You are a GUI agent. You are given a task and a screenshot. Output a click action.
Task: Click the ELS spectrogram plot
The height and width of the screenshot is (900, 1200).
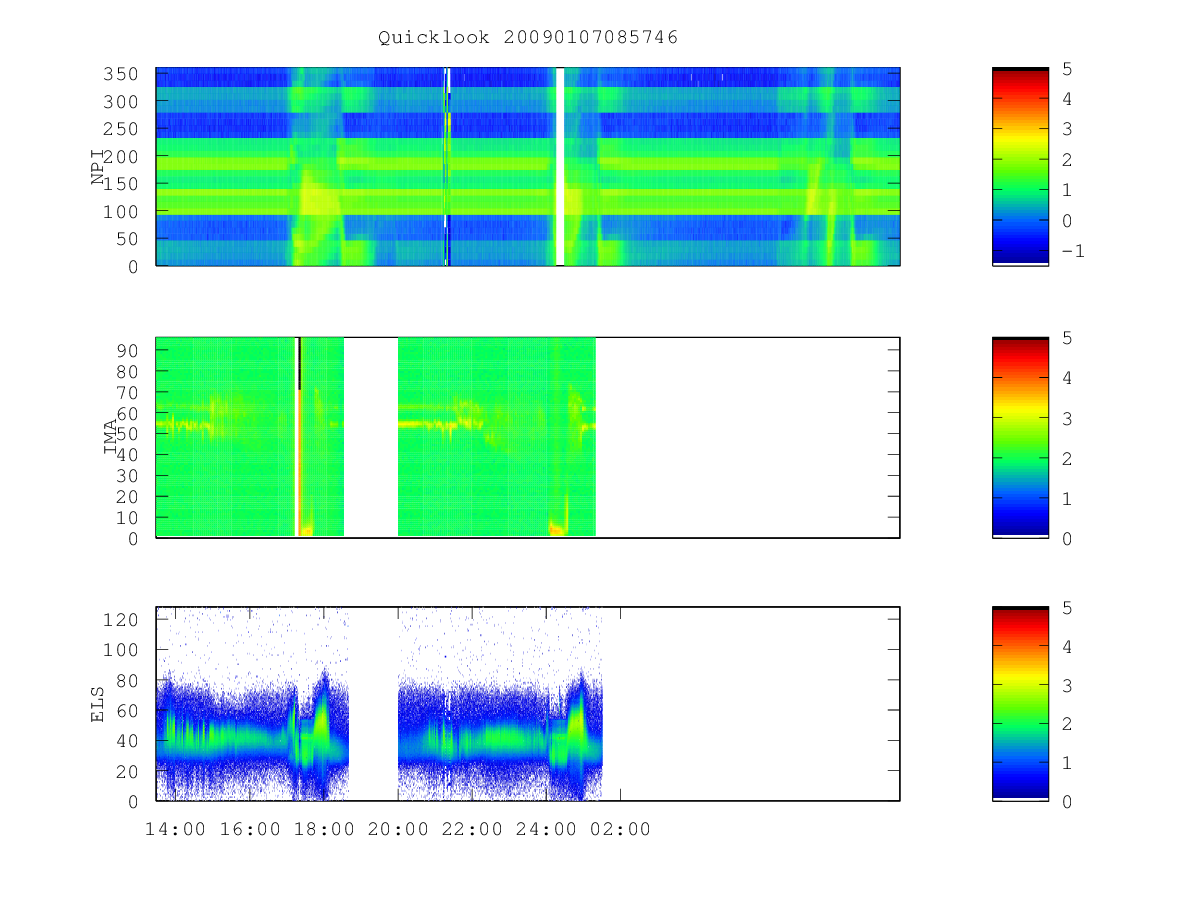[x=528, y=704]
